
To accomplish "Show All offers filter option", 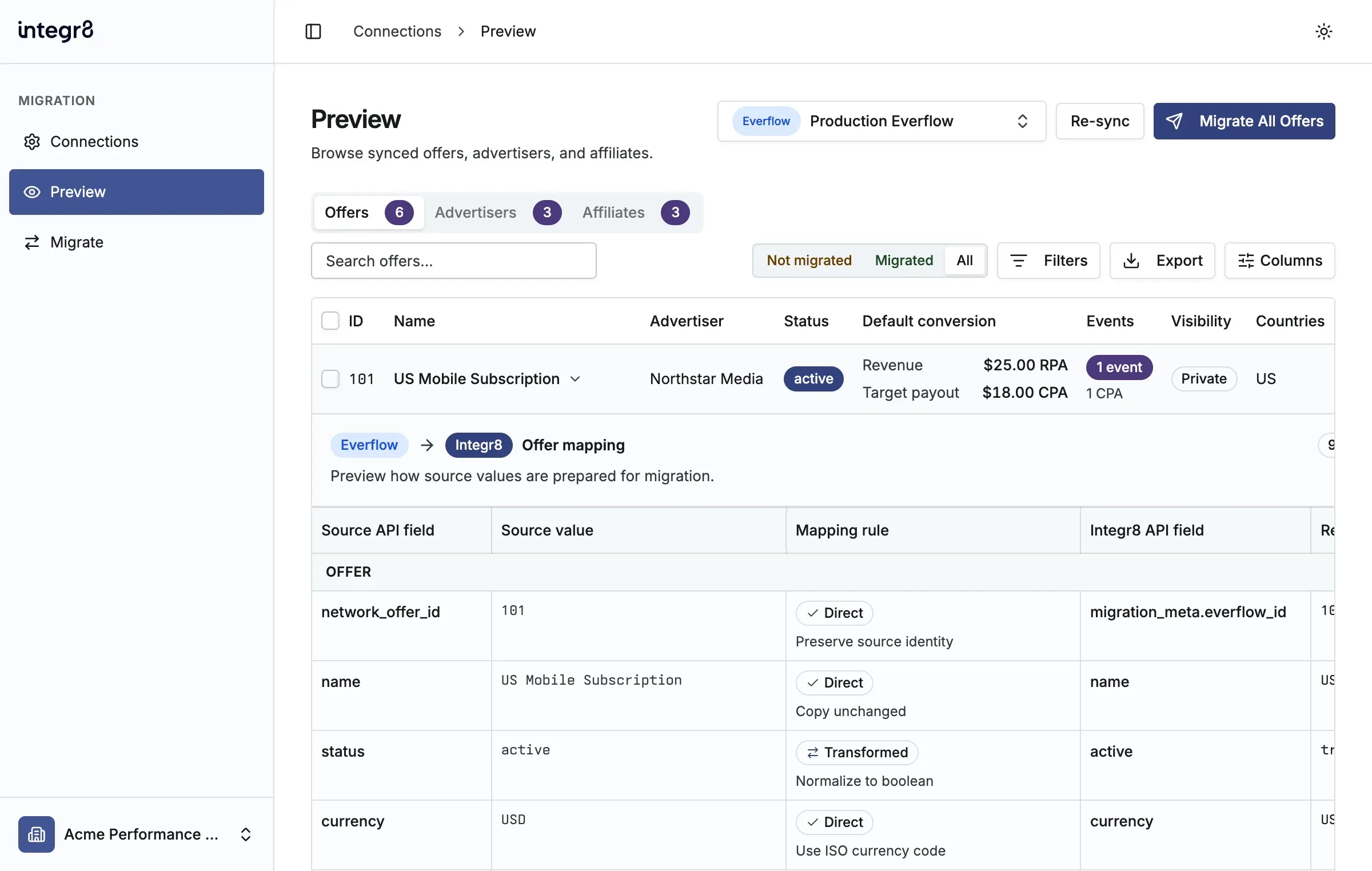I will pos(965,261).
